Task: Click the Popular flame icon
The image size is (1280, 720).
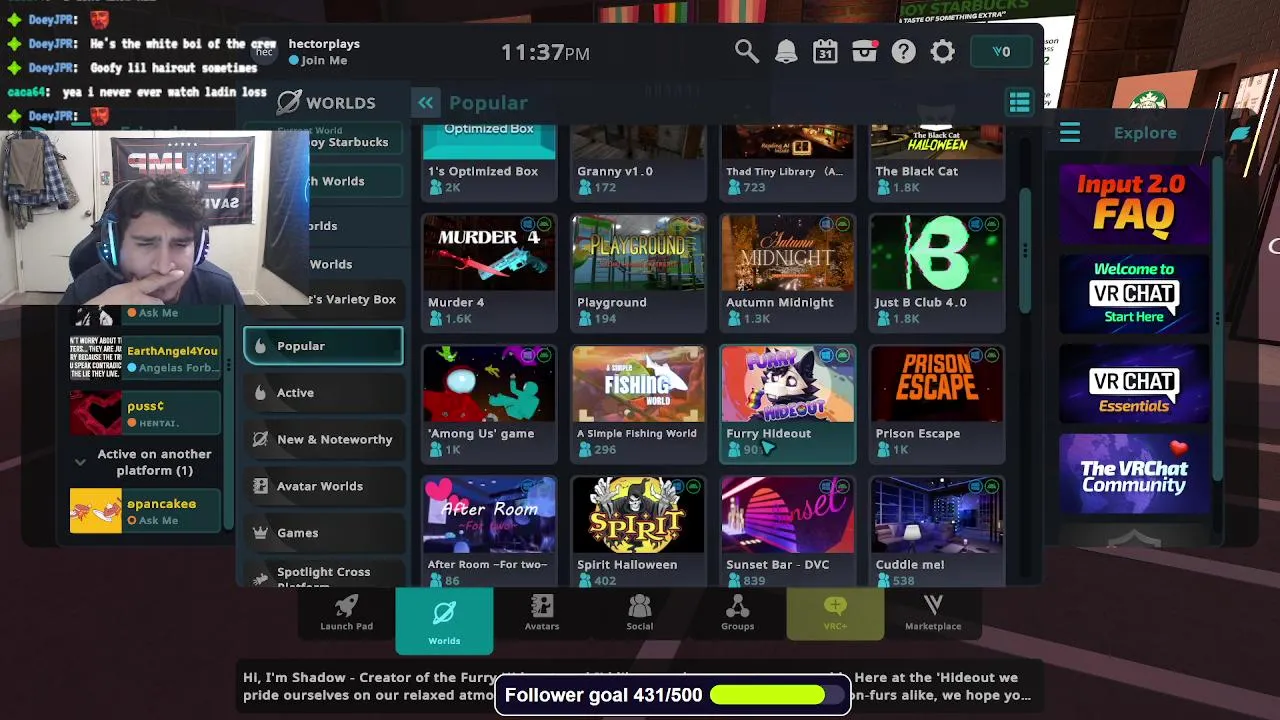Action: click(260, 346)
